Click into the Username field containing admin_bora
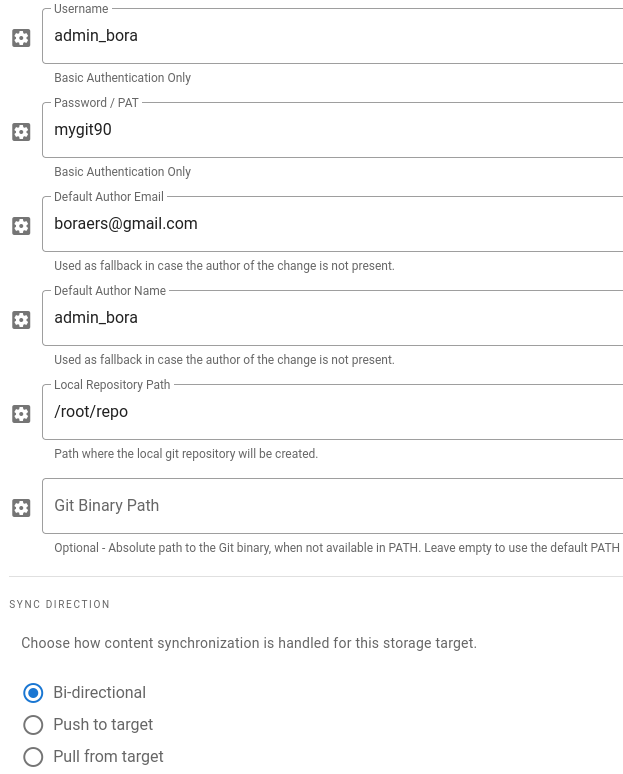 pos(330,36)
